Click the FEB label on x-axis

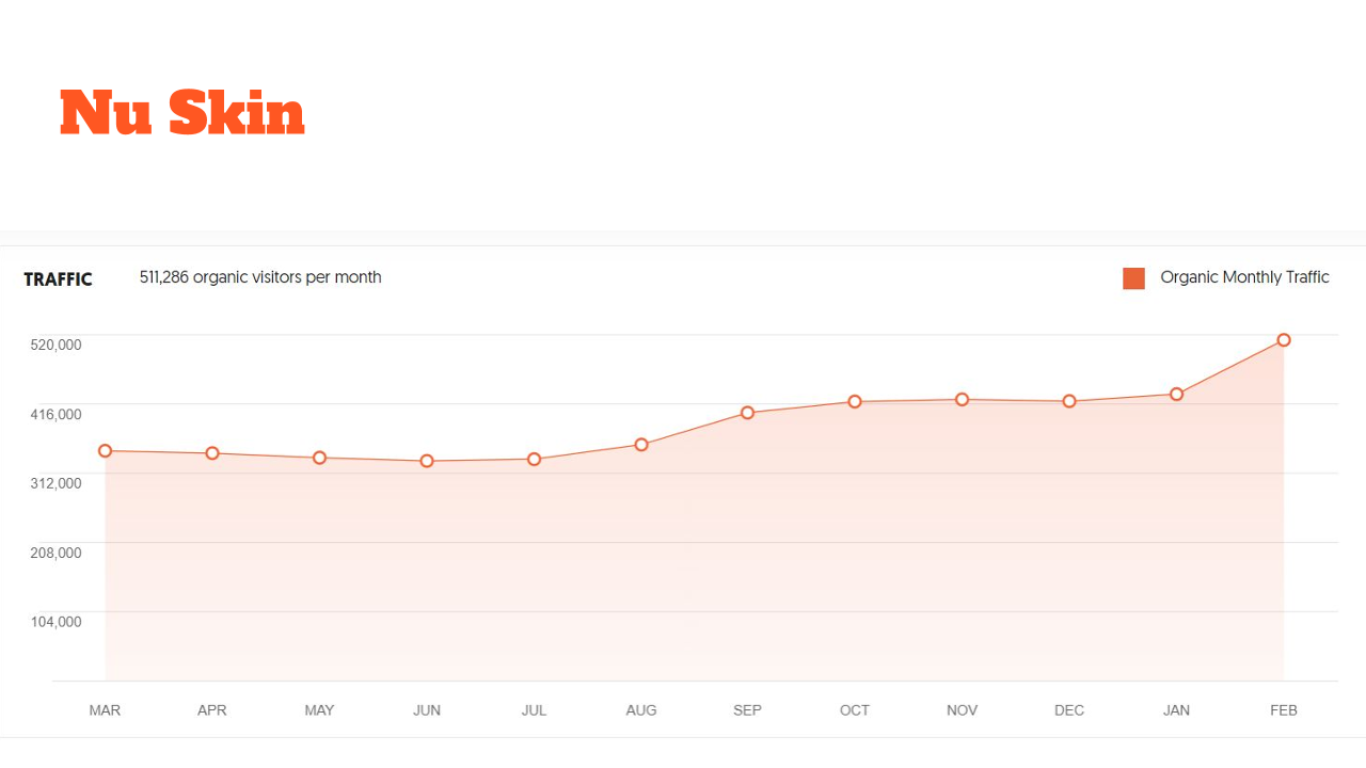tap(1284, 710)
